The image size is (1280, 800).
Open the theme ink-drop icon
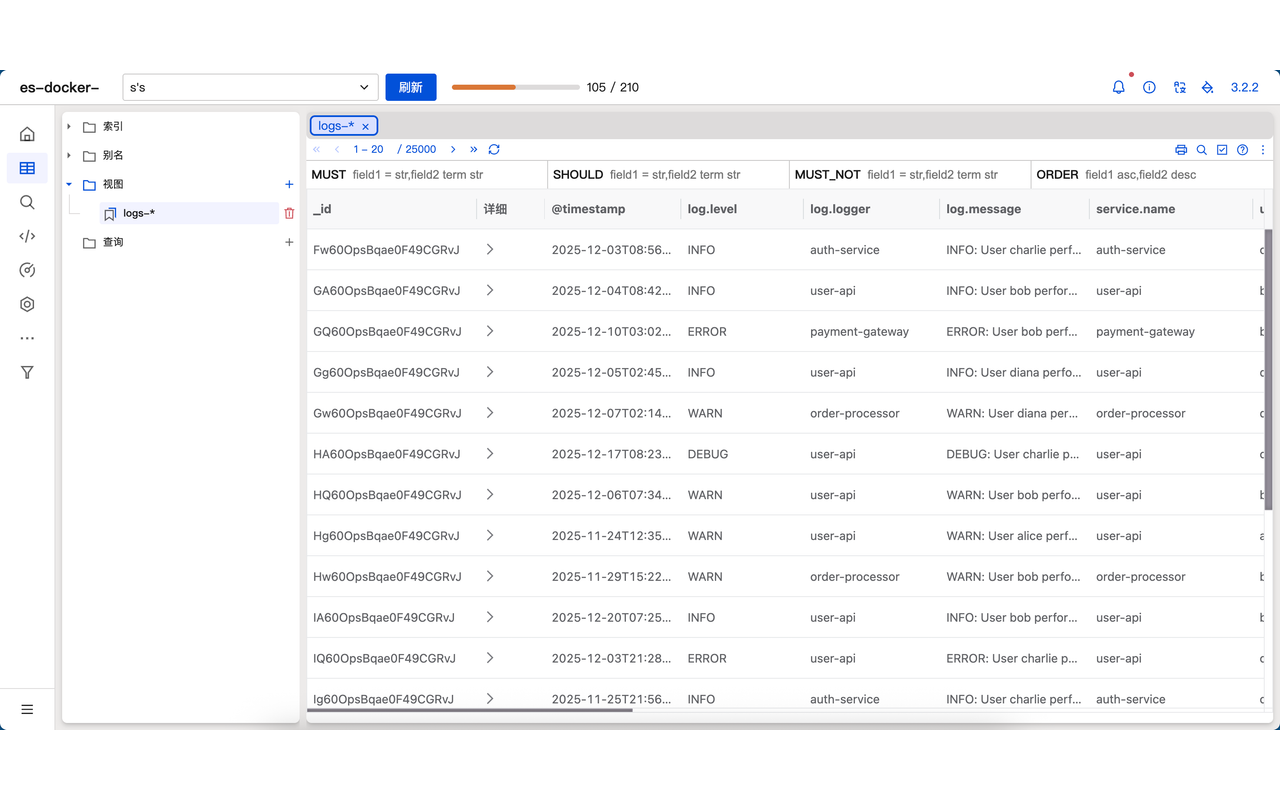1207,87
